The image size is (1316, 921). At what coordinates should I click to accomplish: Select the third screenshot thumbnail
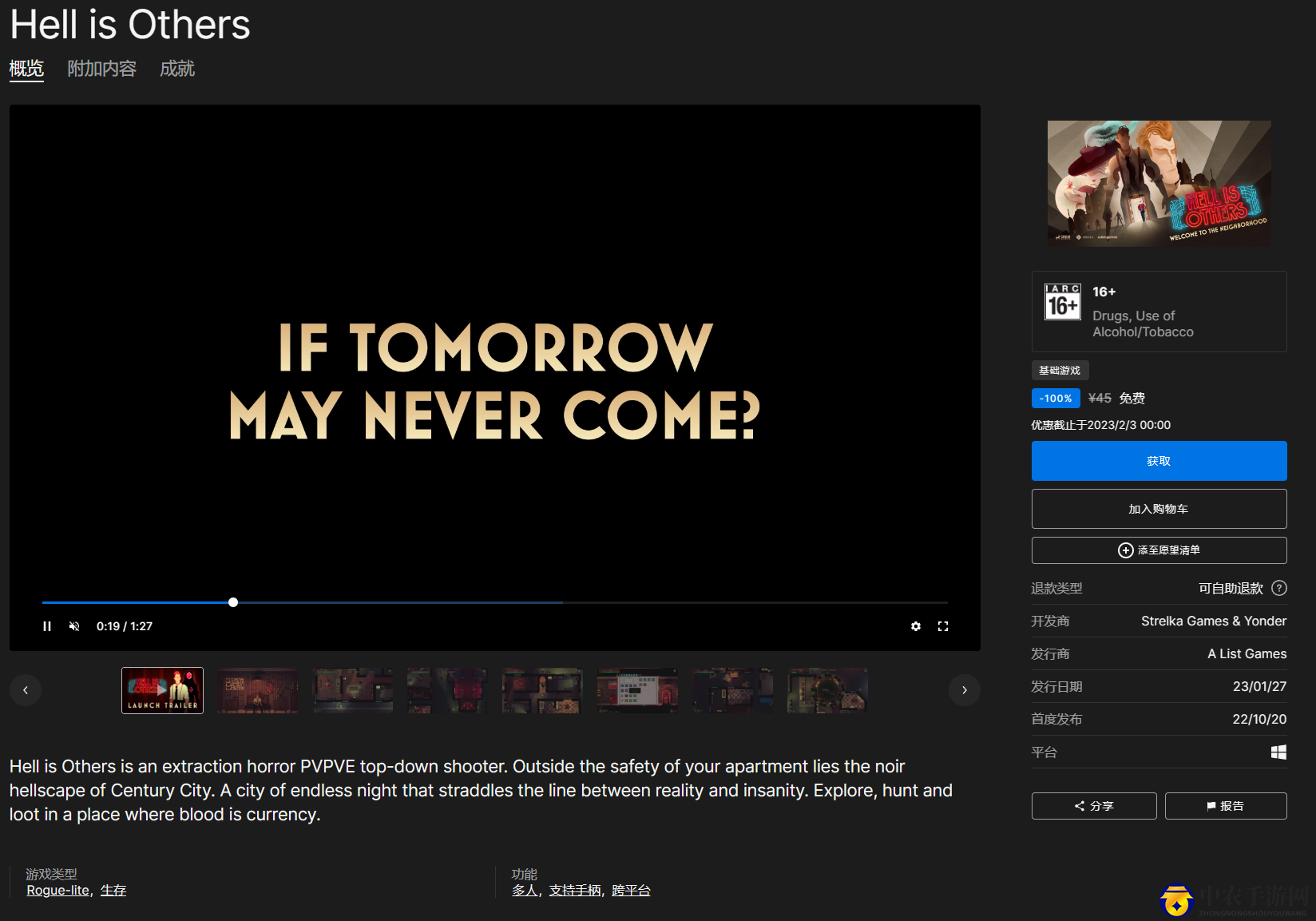352,690
